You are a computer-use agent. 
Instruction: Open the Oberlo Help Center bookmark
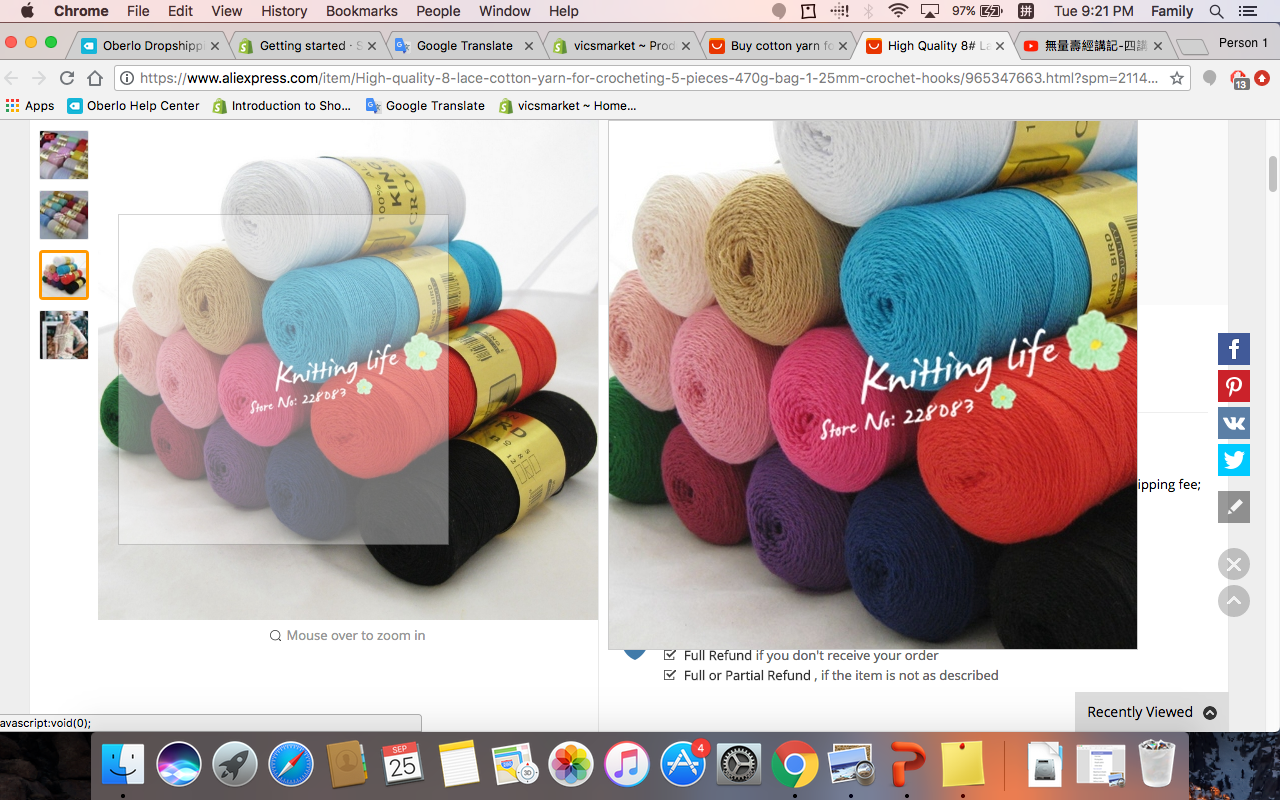(133, 105)
